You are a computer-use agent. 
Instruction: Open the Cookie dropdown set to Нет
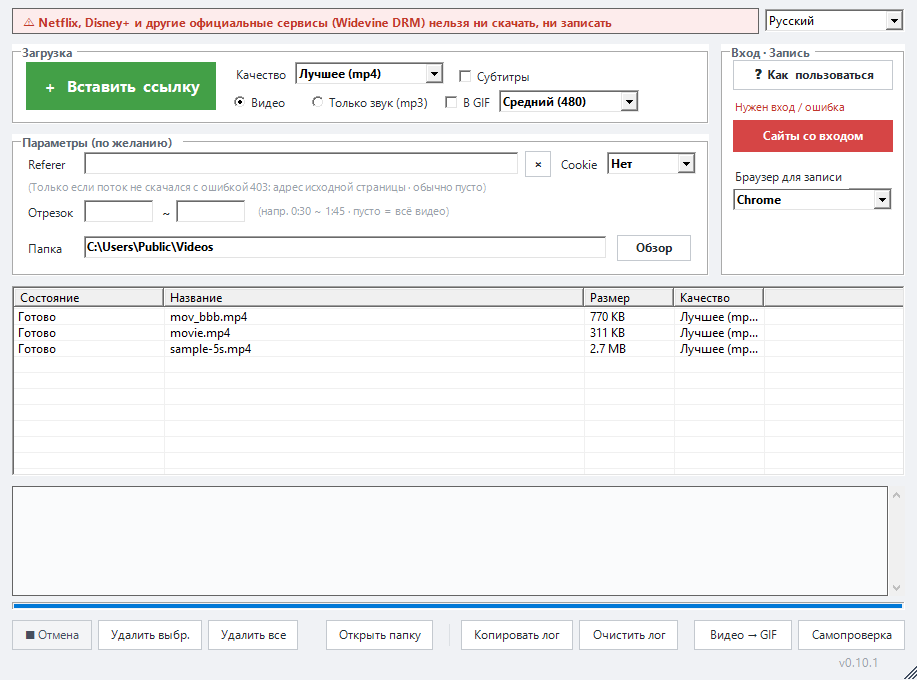pos(651,164)
